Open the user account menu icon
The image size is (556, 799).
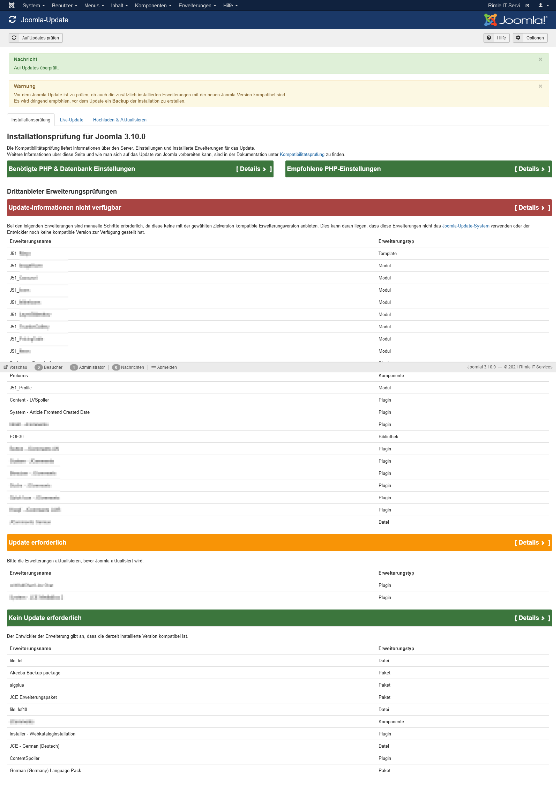[x=542, y=5]
